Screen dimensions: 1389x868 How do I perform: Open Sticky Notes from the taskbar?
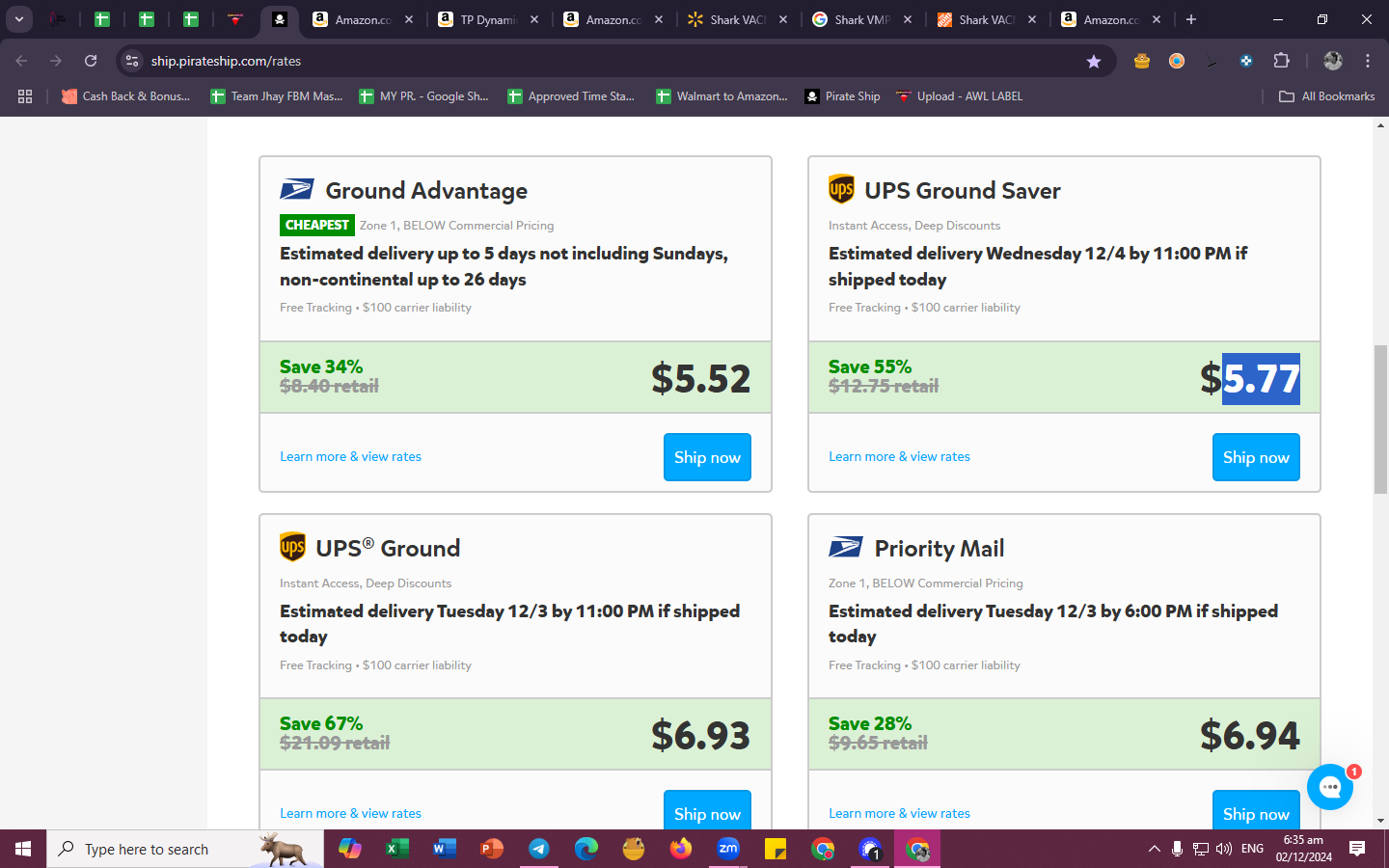[x=776, y=849]
